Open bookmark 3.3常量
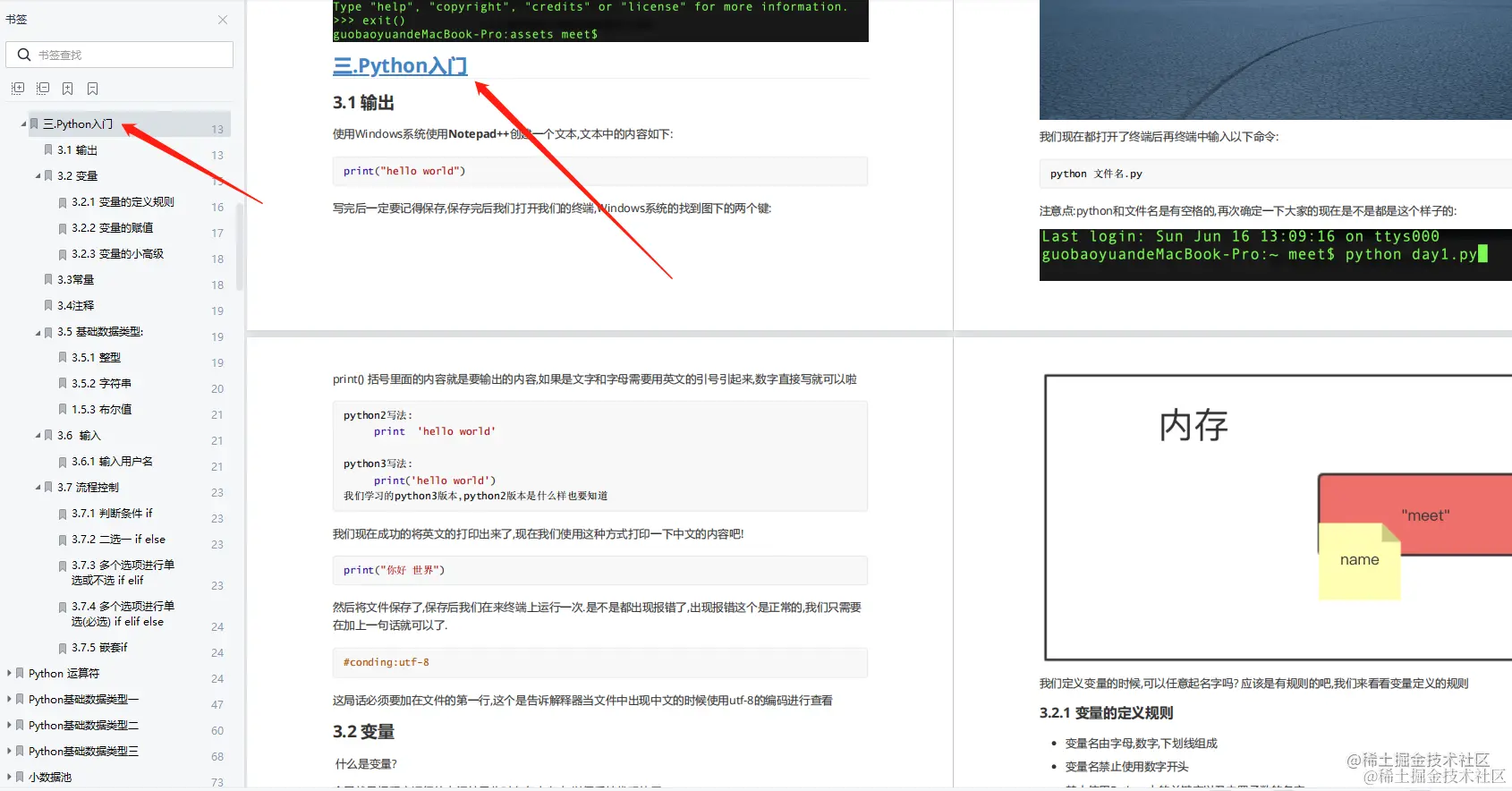1512x791 pixels. pyautogui.click(x=75, y=280)
